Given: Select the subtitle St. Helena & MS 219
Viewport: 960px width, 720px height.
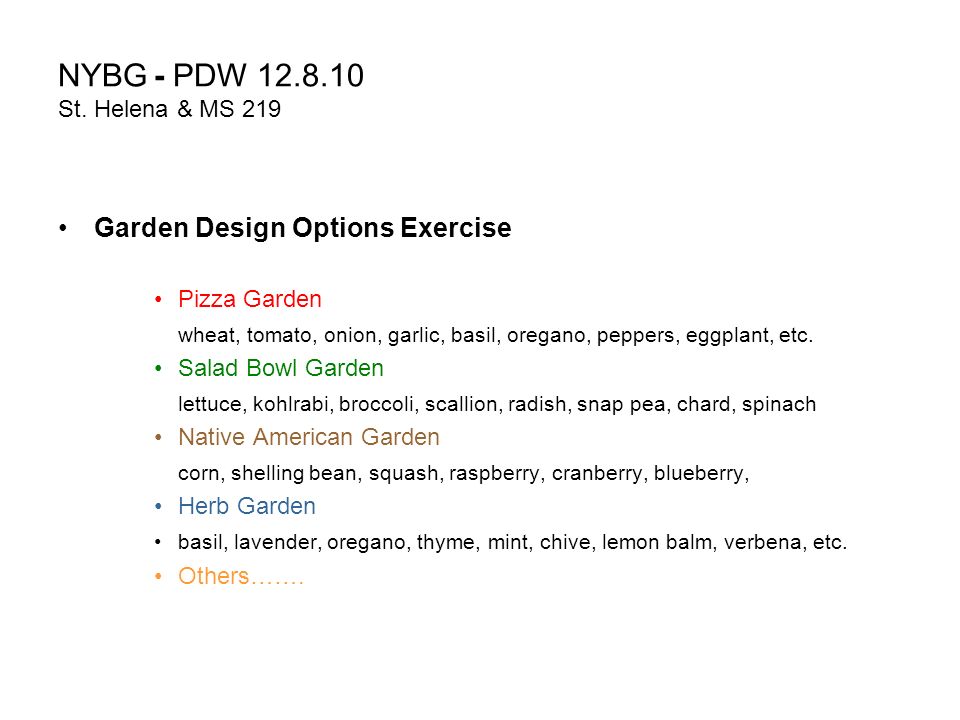Looking at the screenshot, I should pos(170,110).
